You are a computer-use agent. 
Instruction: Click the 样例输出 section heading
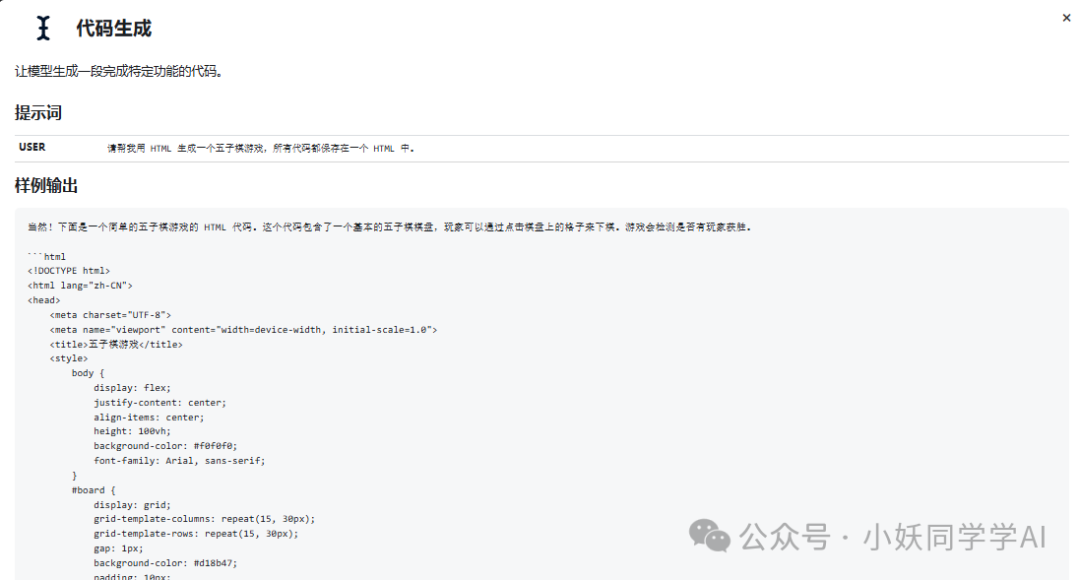coord(46,185)
